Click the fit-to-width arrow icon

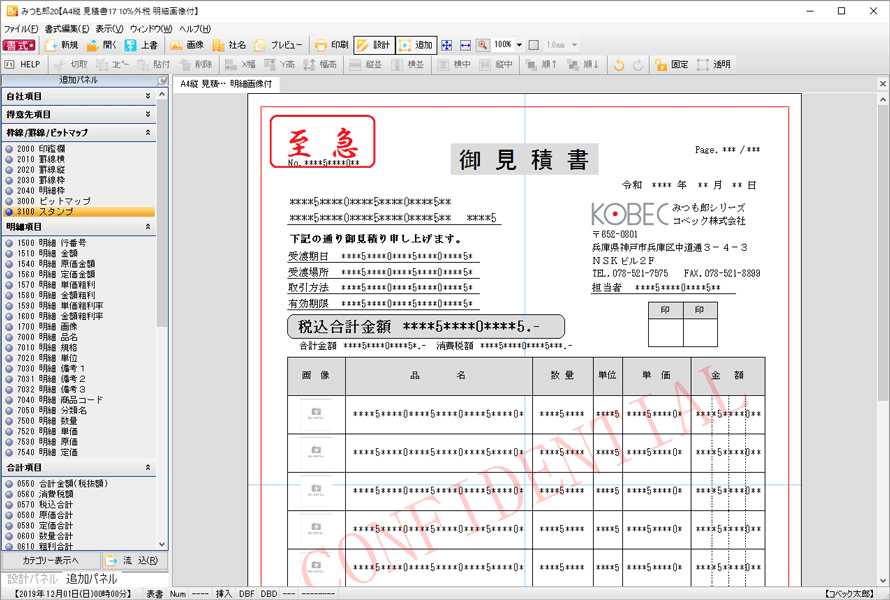click(x=465, y=45)
